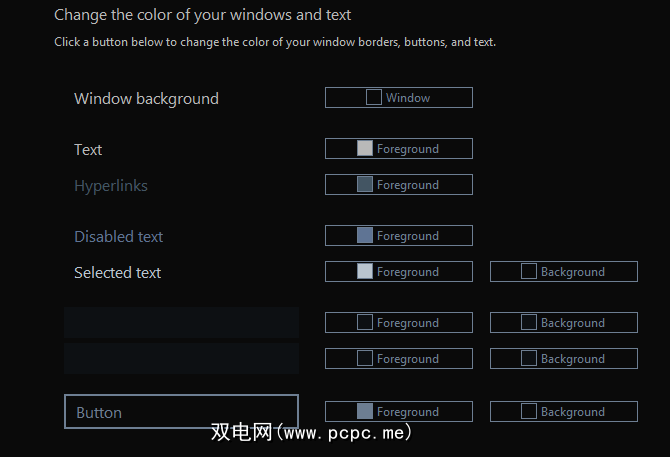Set the Selected text foreground color swatch

[398, 272]
